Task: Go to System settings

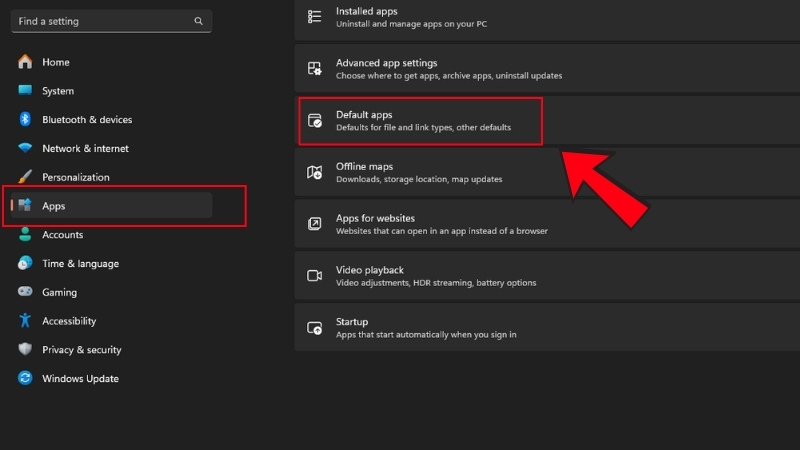Action: [111, 90]
